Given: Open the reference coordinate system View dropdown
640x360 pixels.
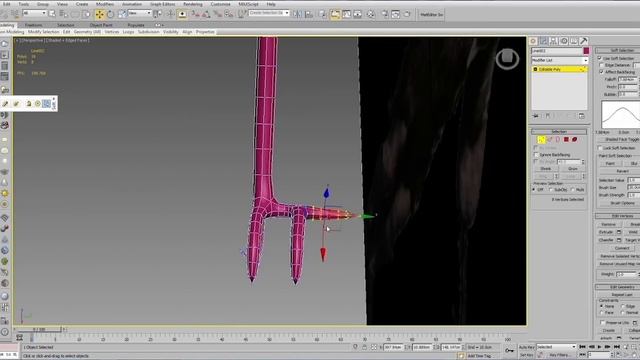Looking at the screenshot, I should click(140, 13).
